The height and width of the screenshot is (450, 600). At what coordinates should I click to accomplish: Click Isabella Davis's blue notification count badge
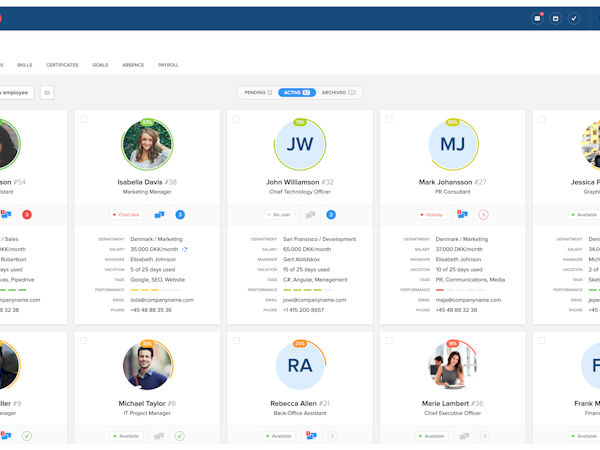(x=180, y=215)
